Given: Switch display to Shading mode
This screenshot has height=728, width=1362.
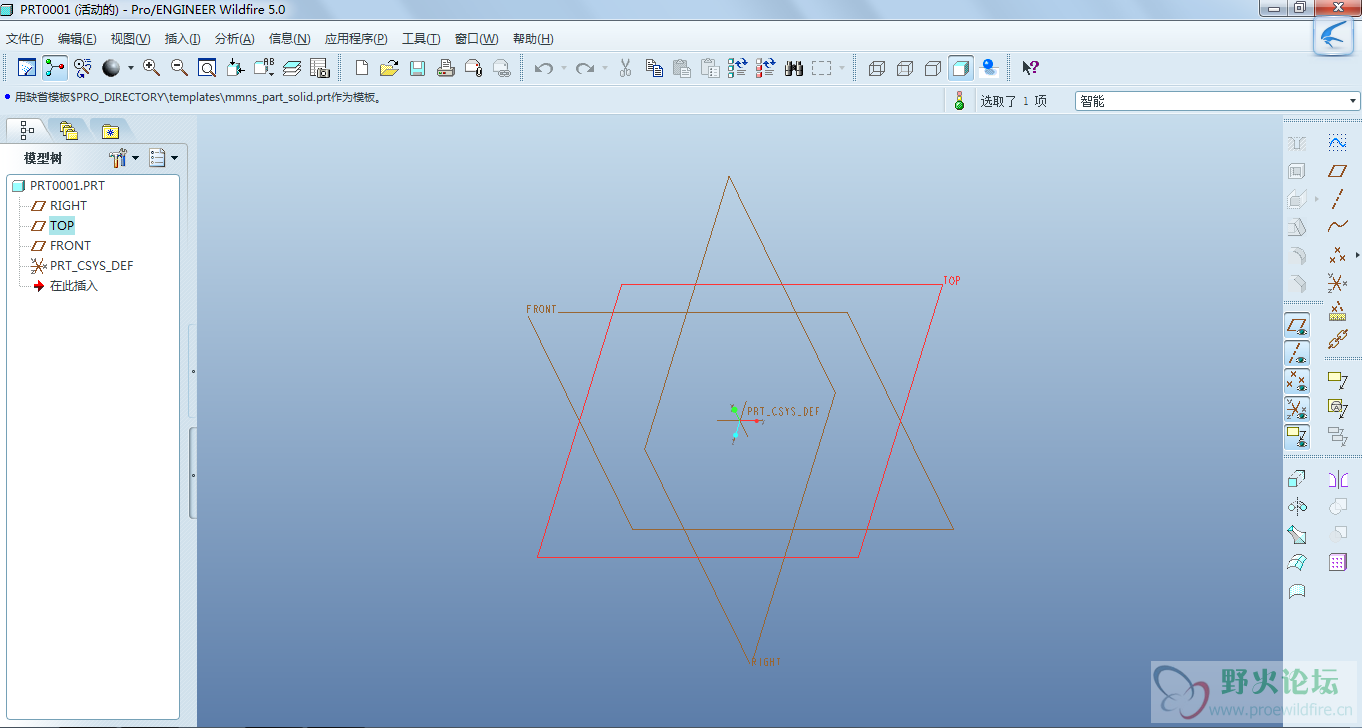Looking at the screenshot, I should [x=961, y=68].
